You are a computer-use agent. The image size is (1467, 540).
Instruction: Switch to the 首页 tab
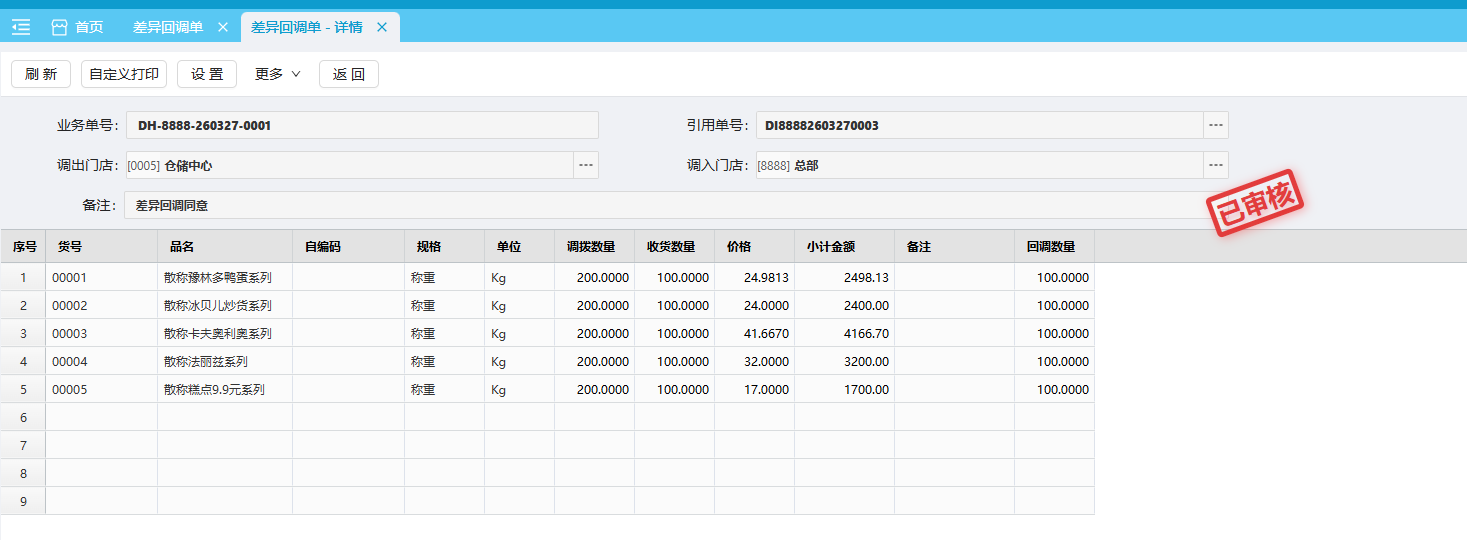point(89,27)
